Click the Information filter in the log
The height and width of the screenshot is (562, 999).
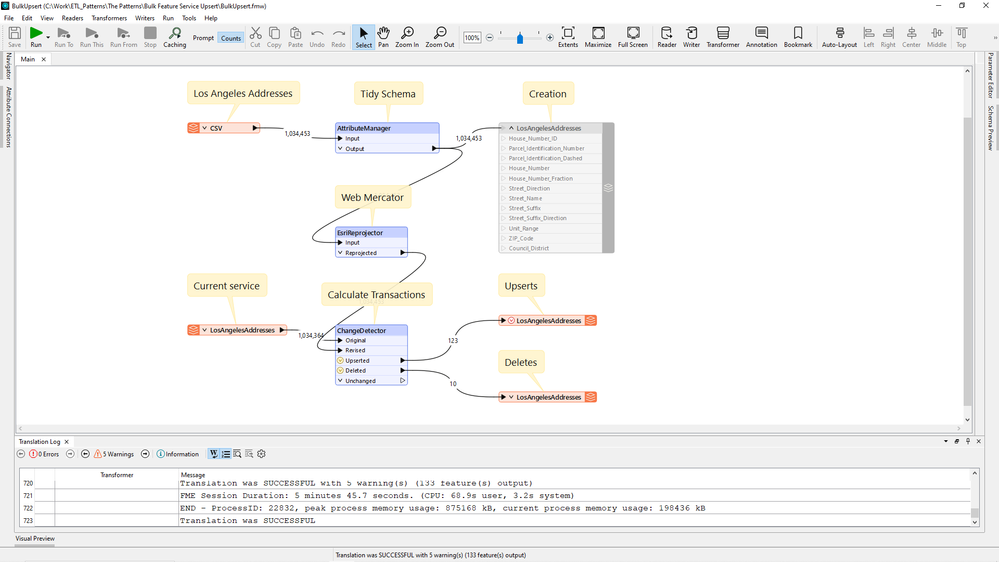tap(178, 454)
